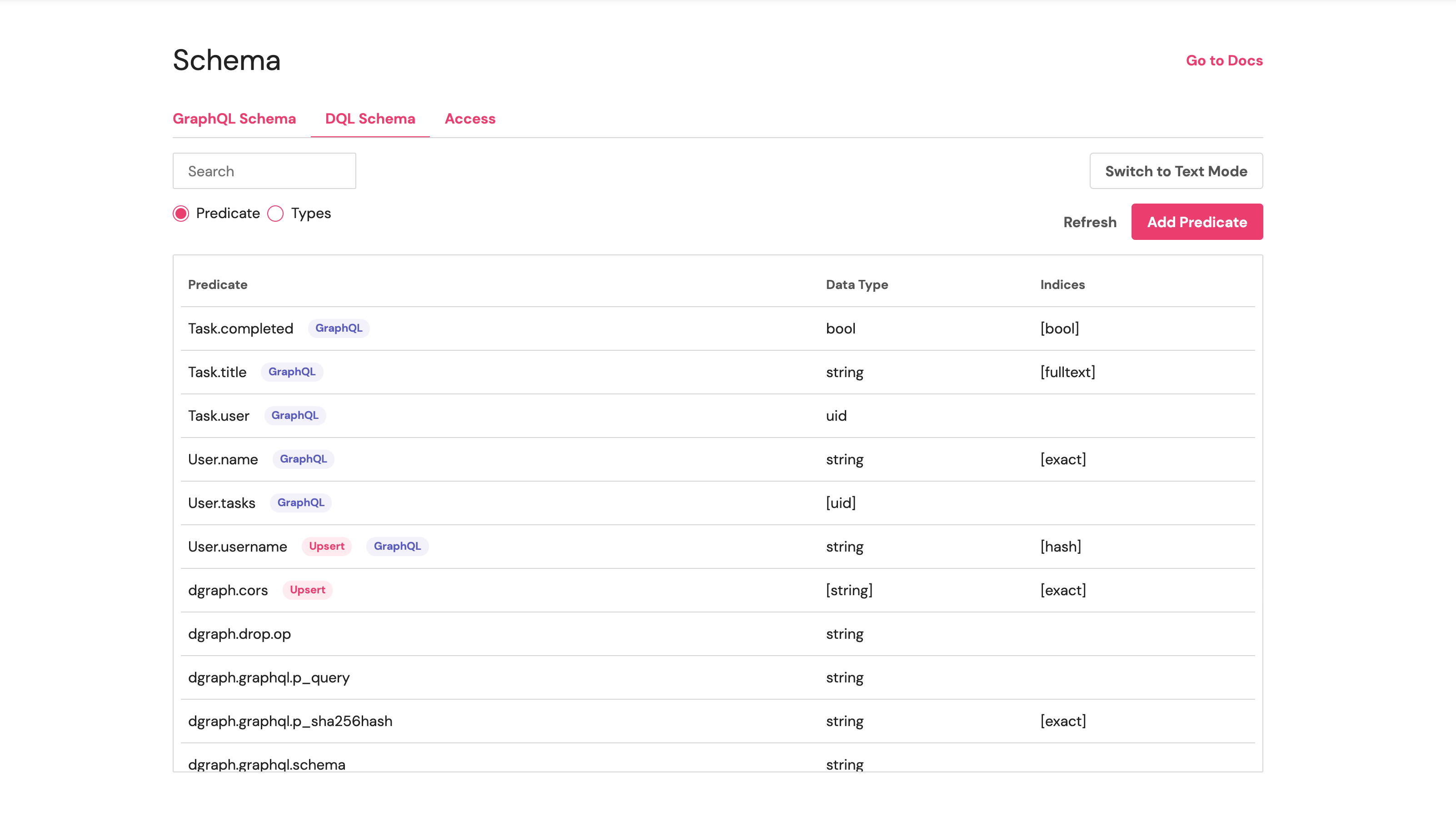
Task: Click Upsert badge on User.username row
Action: [x=327, y=546]
